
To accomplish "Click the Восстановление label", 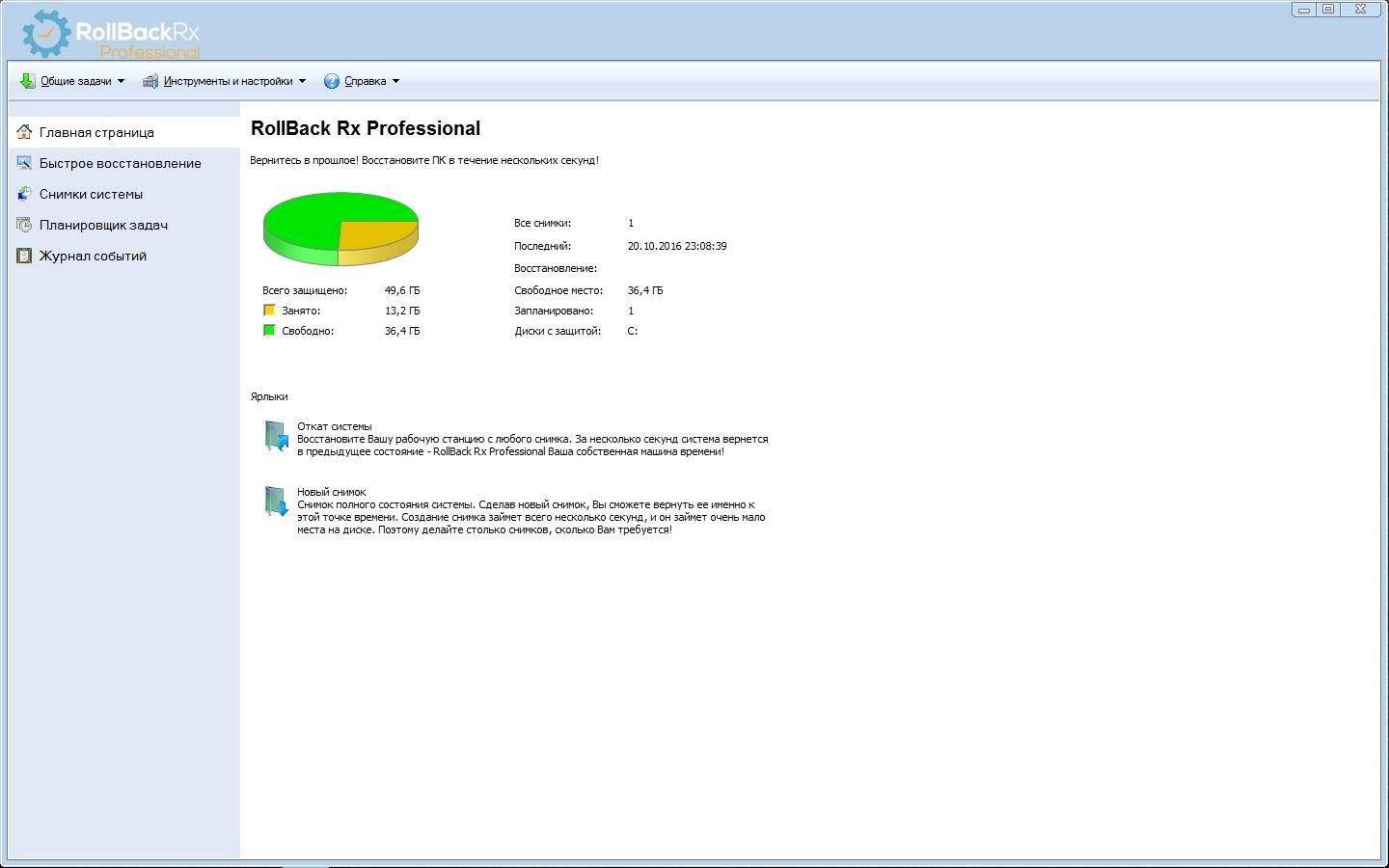I will (556, 268).
